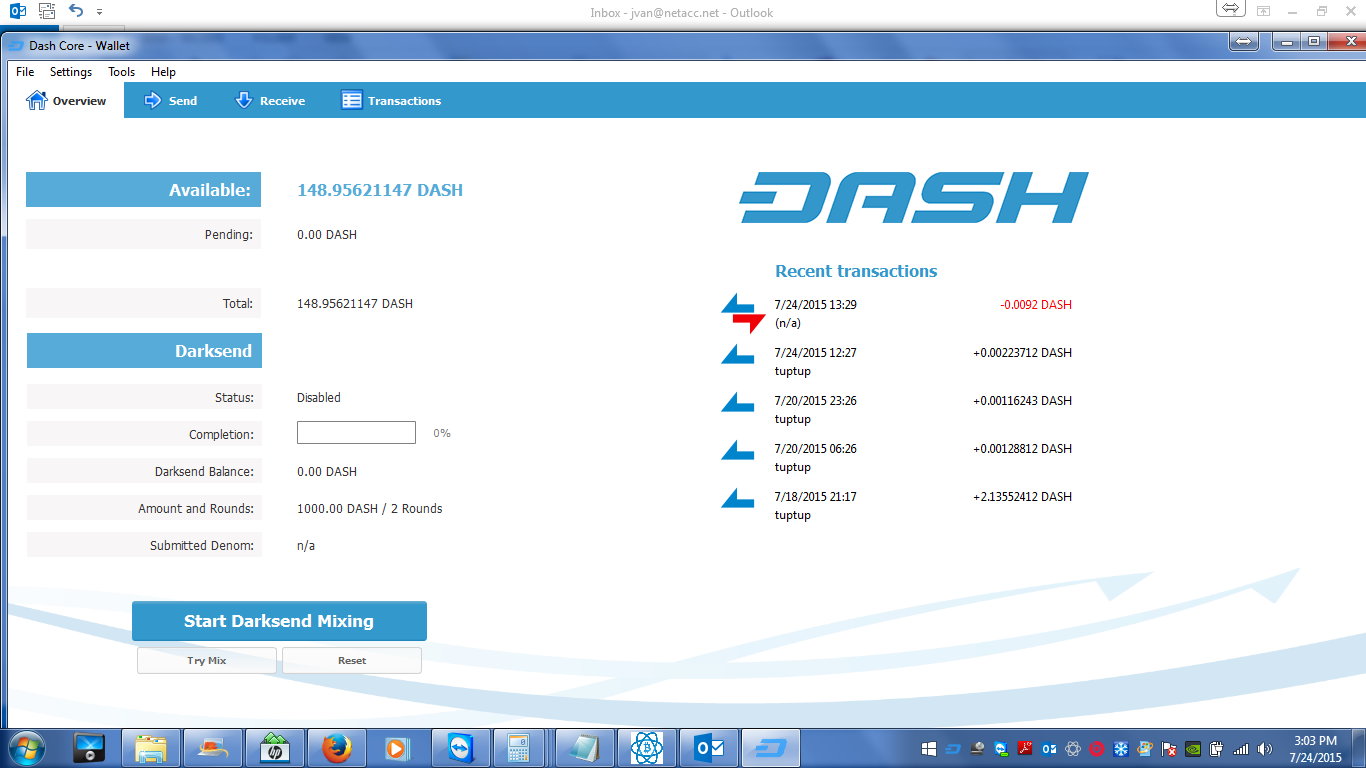Open the Overview tab
The width and height of the screenshot is (1366, 768).
click(x=66, y=101)
